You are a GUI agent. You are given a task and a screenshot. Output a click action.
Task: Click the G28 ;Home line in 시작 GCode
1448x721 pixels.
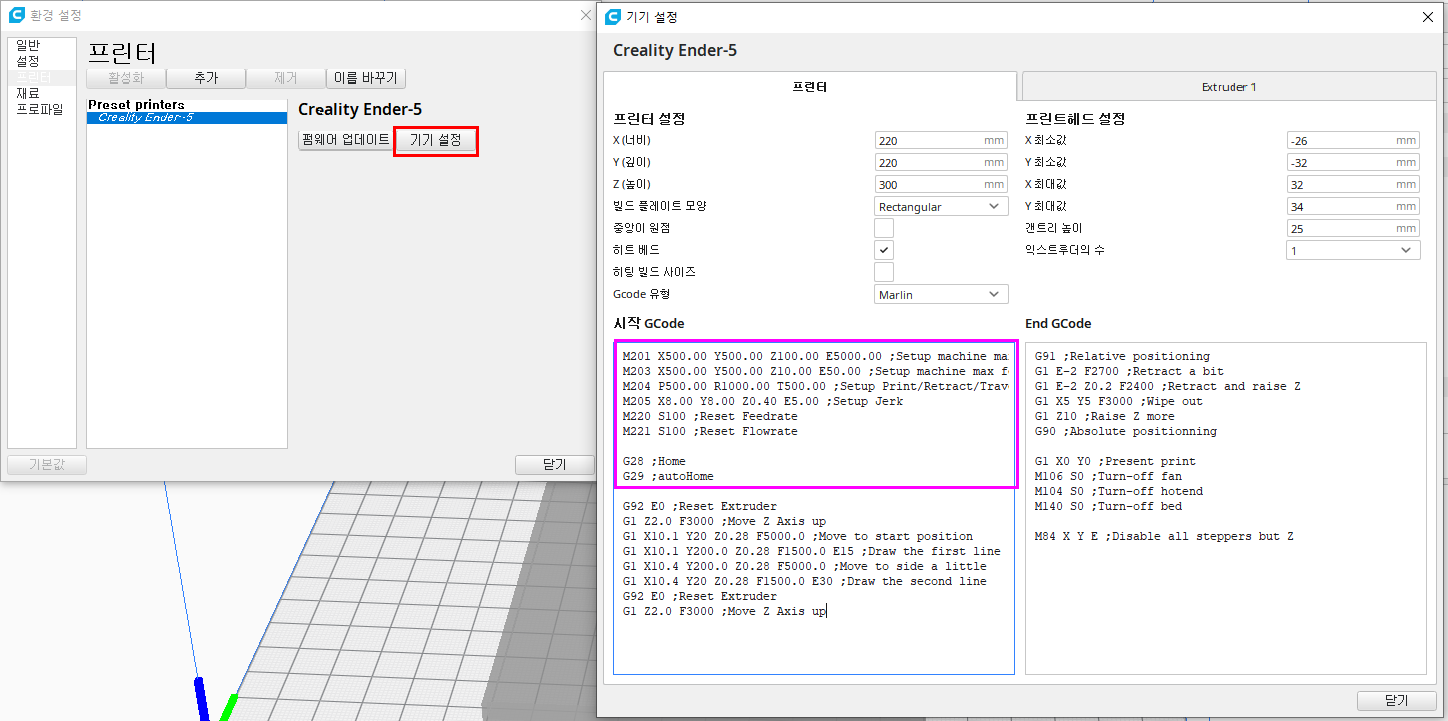tap(654, 461)
